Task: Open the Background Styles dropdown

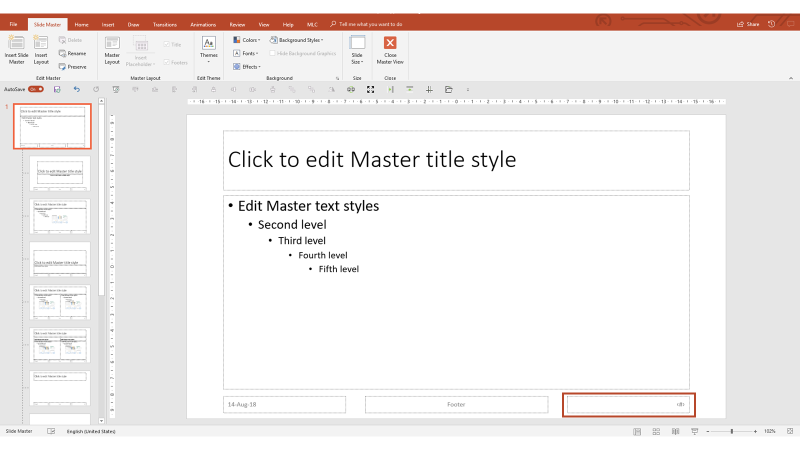Action: point(296,40)
